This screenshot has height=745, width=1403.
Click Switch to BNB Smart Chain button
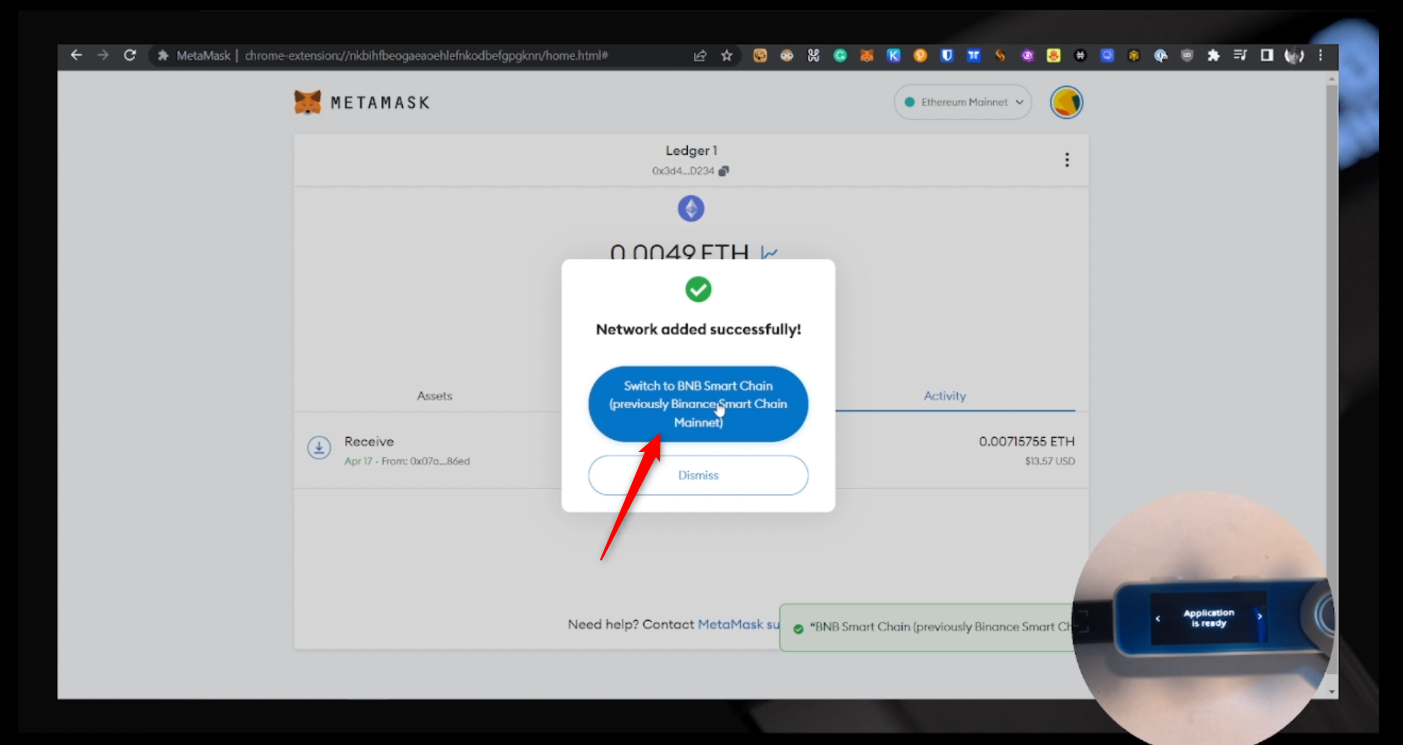(x=697, y=404)
